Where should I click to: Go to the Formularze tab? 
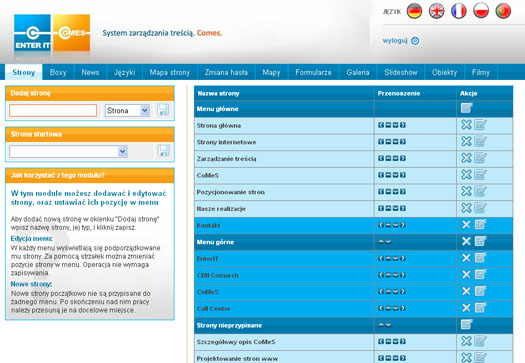313,72
